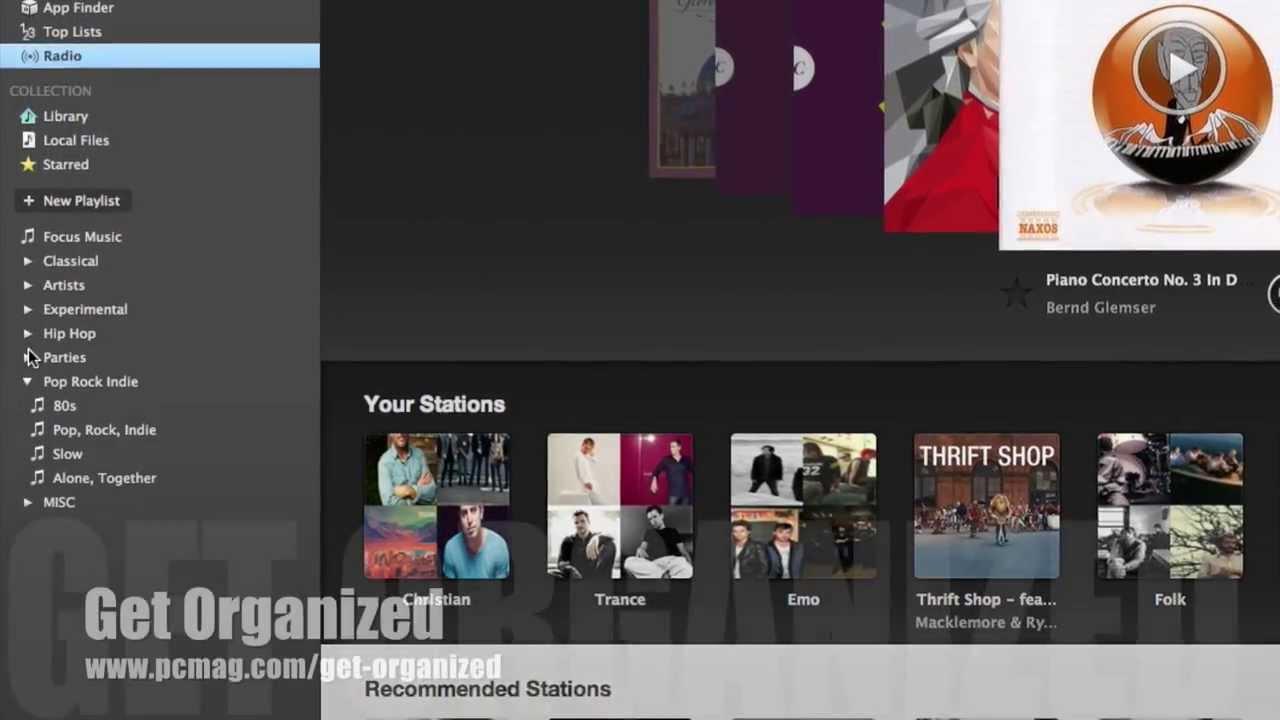
Task: Open the Pop, Rock, Indie playlist
Action: [104, 430]
